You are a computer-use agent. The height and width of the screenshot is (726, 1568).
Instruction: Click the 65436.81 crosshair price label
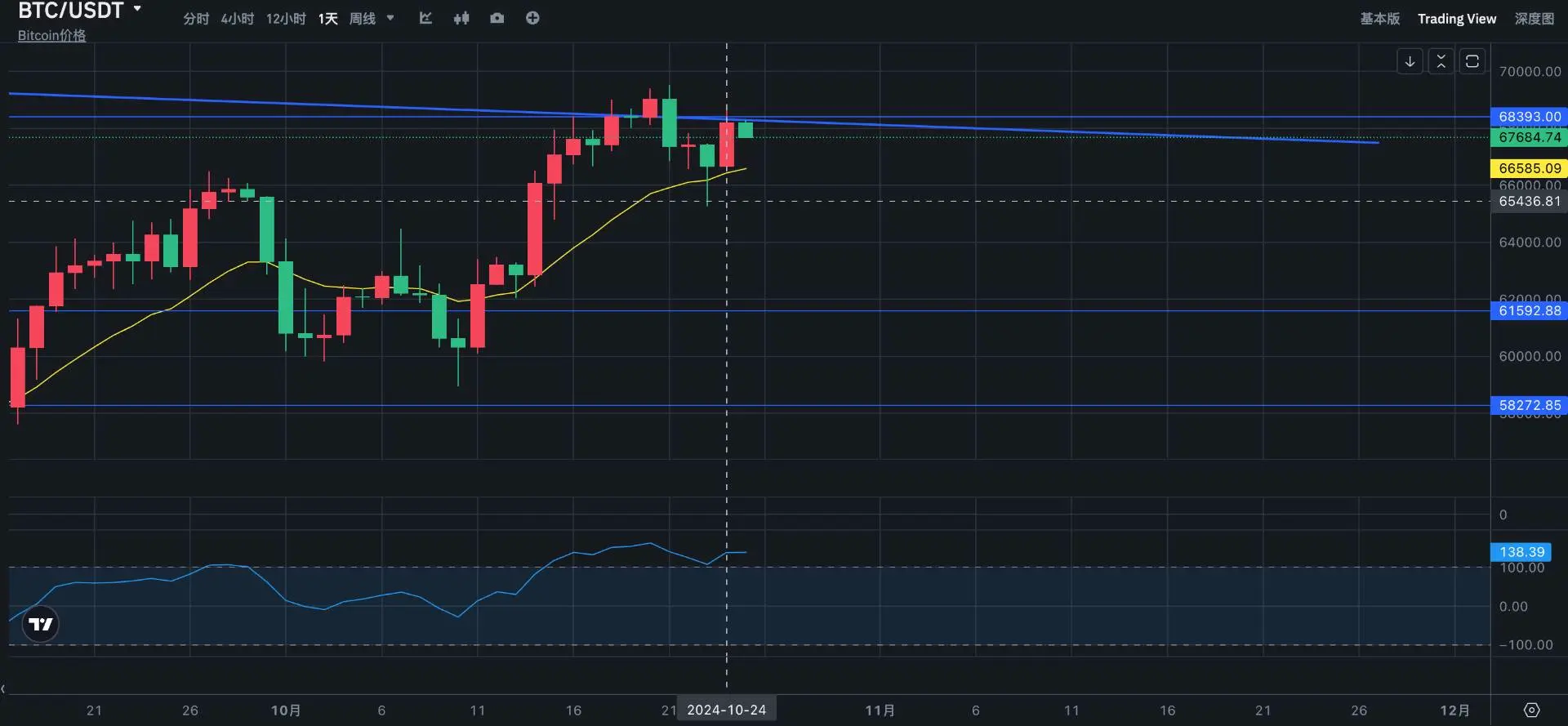tap(1530, 201)
